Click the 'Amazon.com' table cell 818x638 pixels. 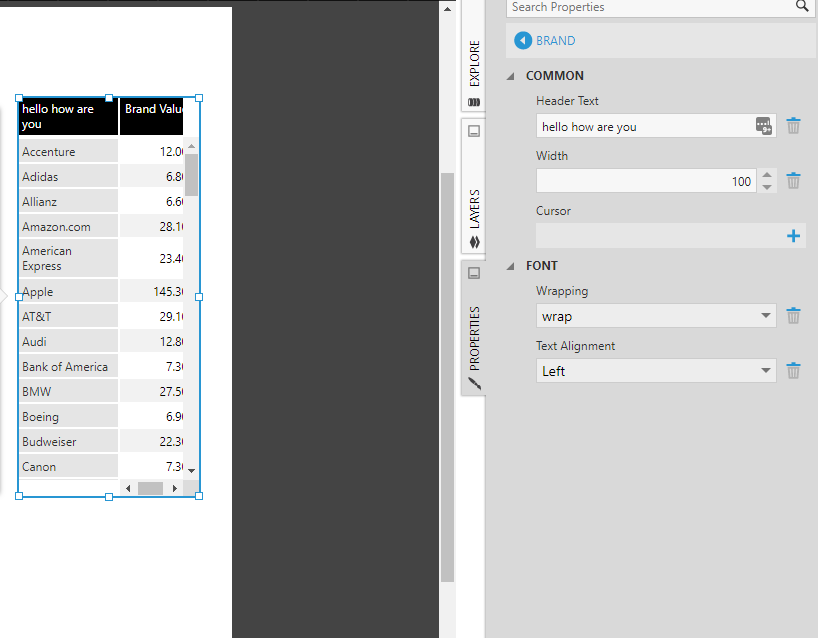click(x=68, y=226)
